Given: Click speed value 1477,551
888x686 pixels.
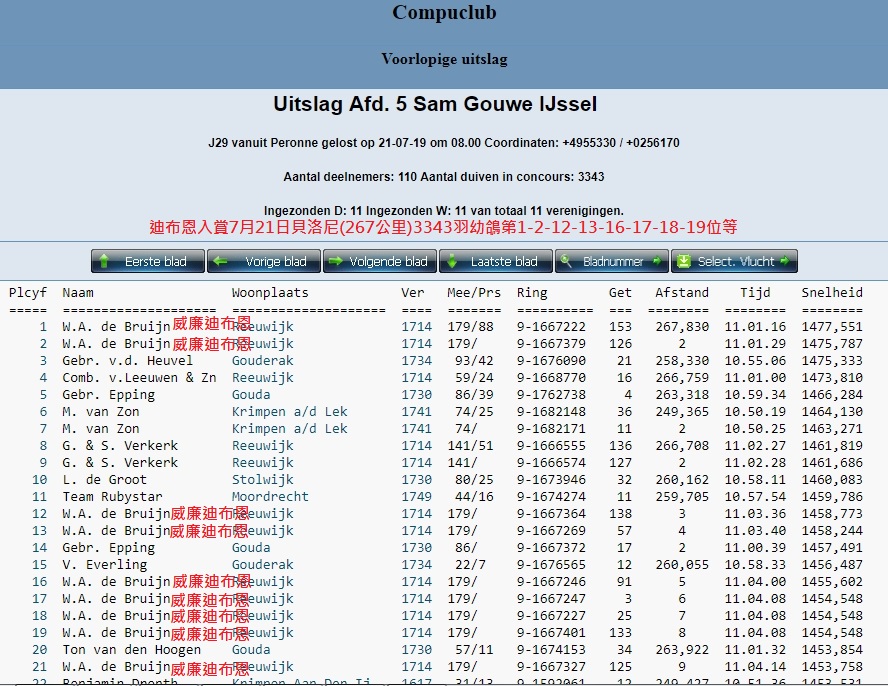Looking at the screenshot, I should (x=832, y=327).
